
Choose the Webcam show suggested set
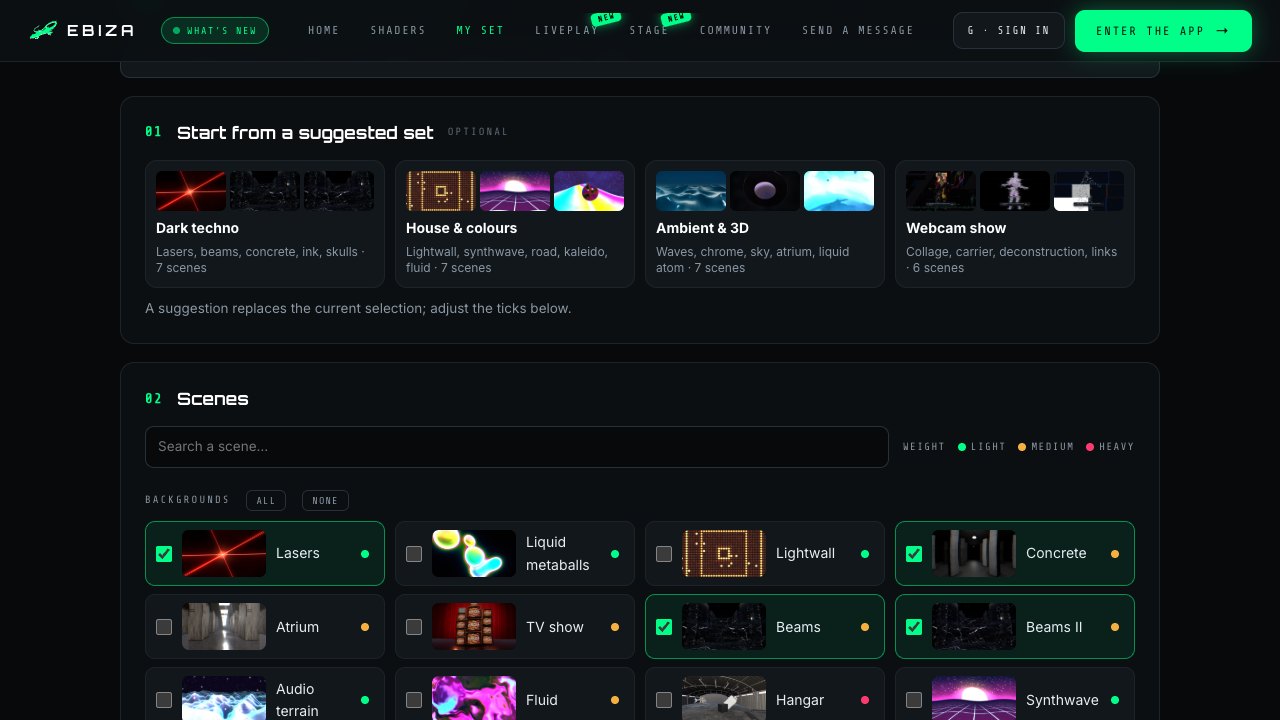1015,224
